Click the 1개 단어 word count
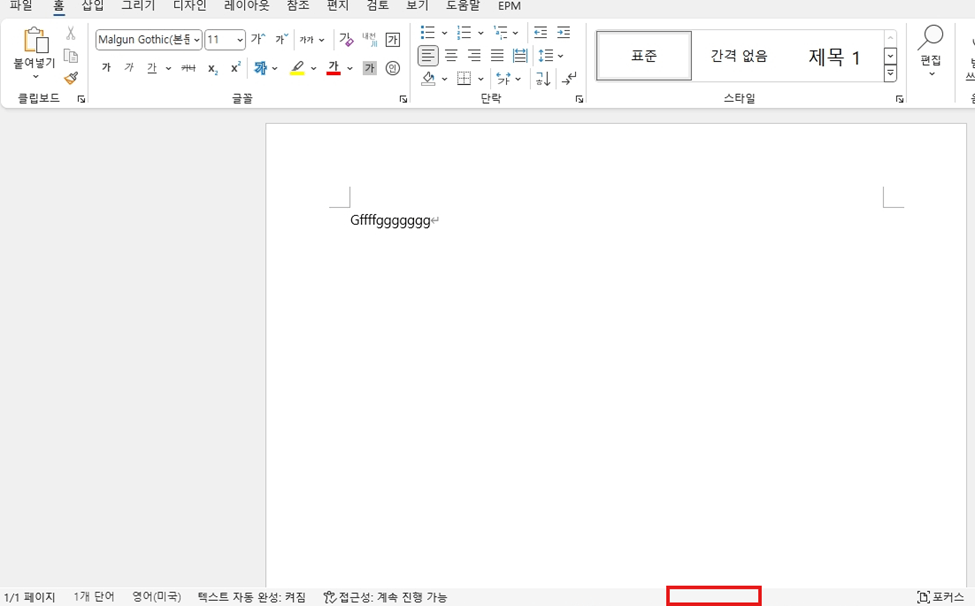Viewport: 975px width, 606px height. (x=94, y=597)
